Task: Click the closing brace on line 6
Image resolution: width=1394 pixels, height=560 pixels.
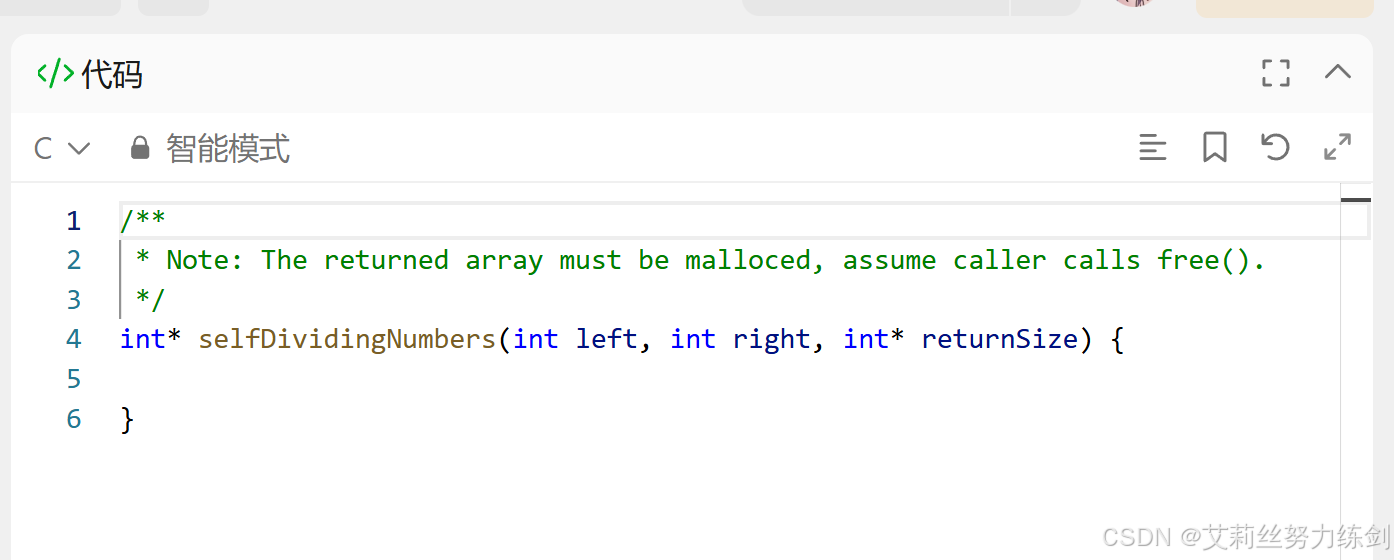Action: (127, 419)
